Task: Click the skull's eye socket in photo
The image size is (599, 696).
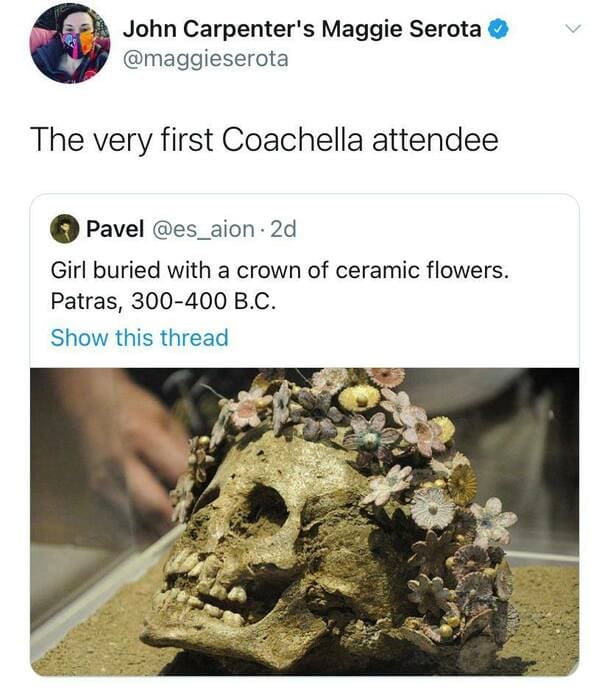Action: [266, 506]
